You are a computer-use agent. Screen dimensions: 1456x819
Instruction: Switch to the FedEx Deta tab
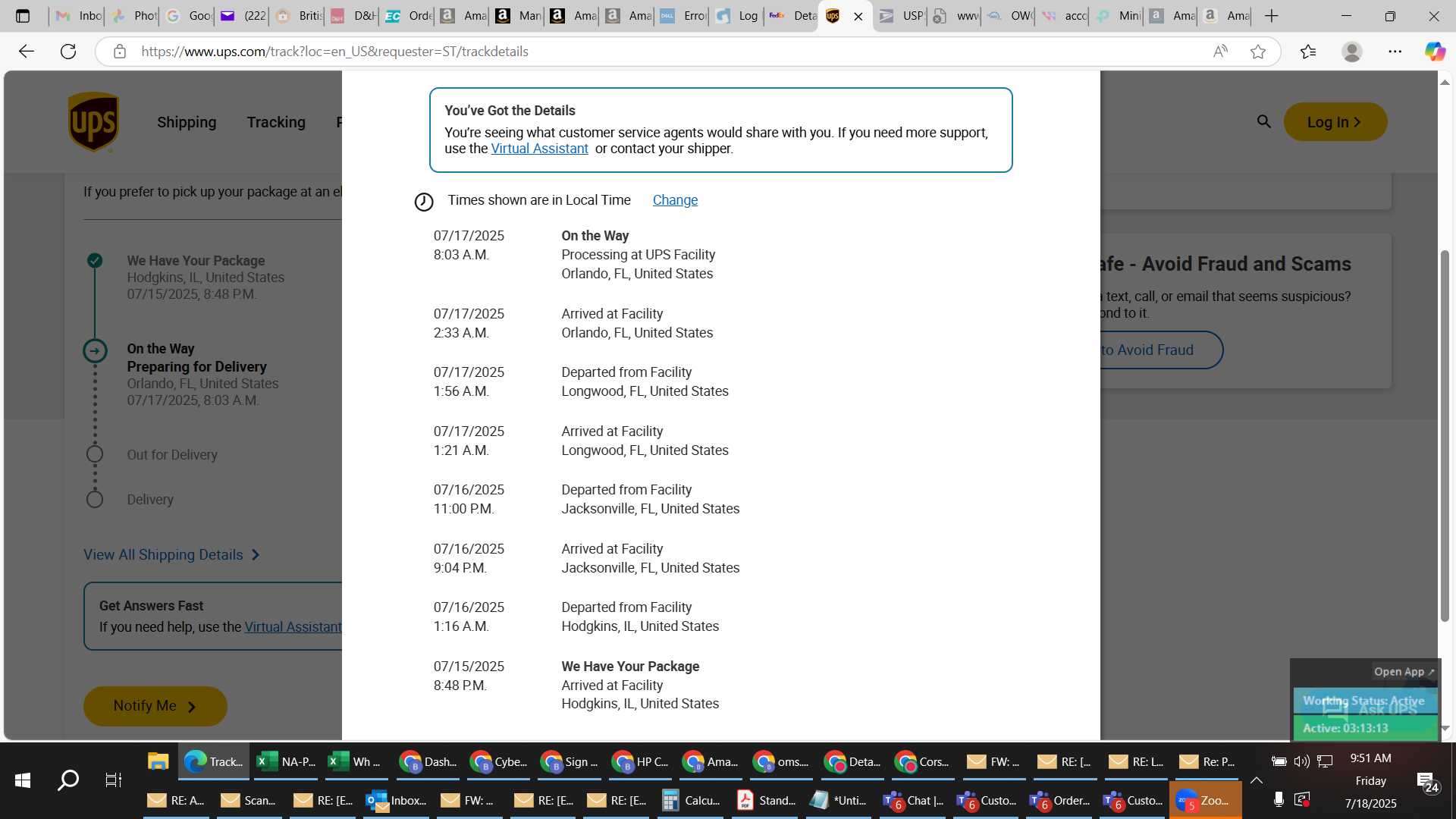pyautogui.click(x=791, y=16)
